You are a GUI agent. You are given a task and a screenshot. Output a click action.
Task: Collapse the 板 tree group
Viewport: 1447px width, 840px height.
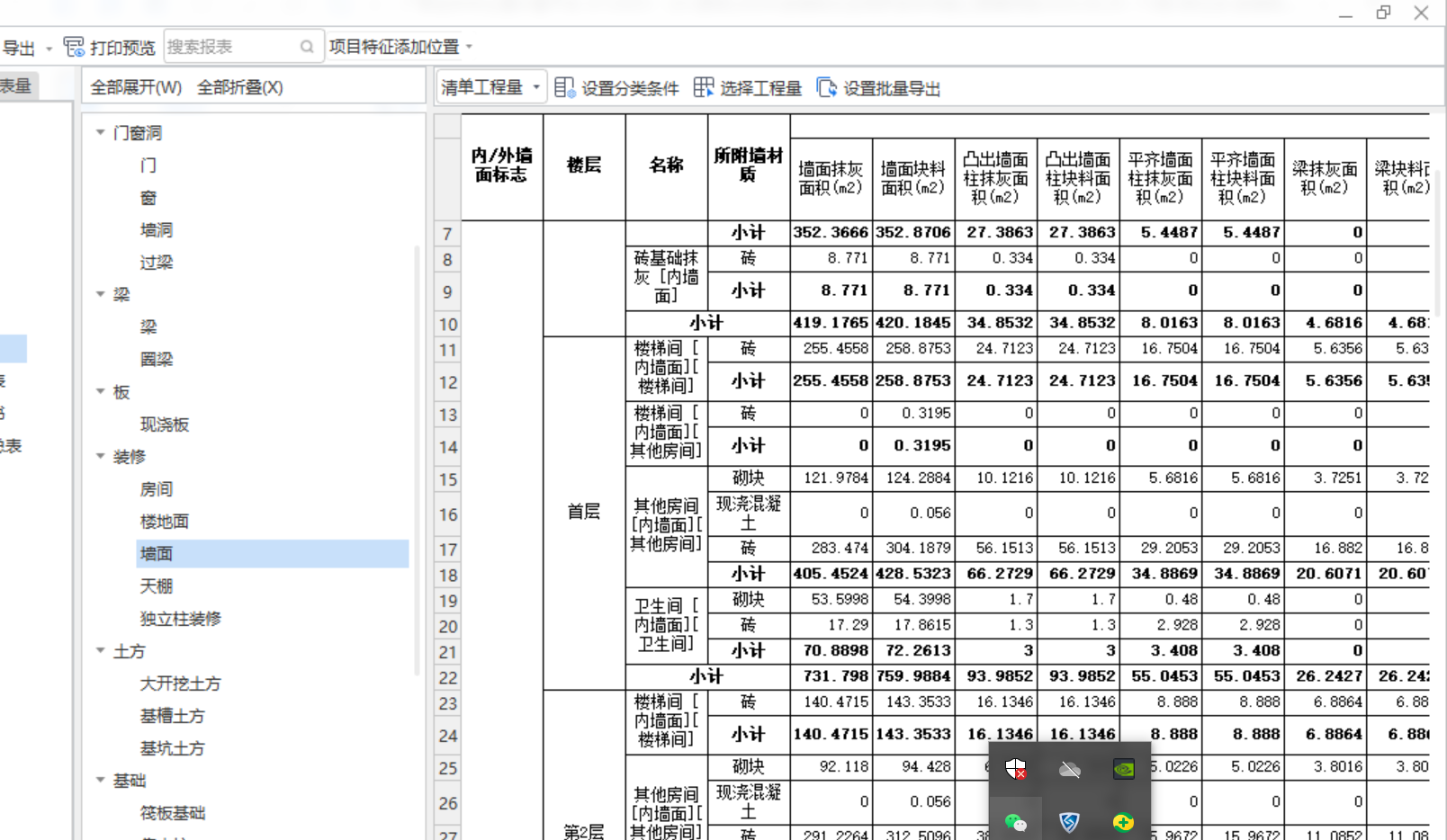[101, 391]
